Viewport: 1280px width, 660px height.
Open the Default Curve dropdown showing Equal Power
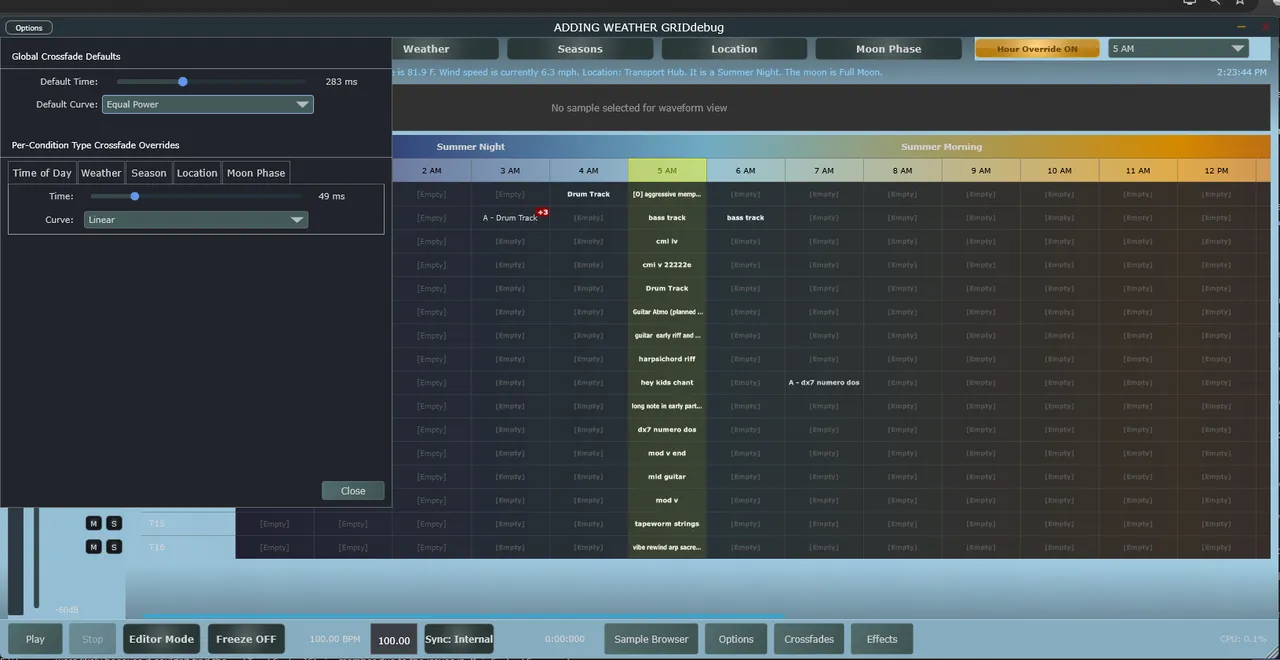[x=207, y=104]
